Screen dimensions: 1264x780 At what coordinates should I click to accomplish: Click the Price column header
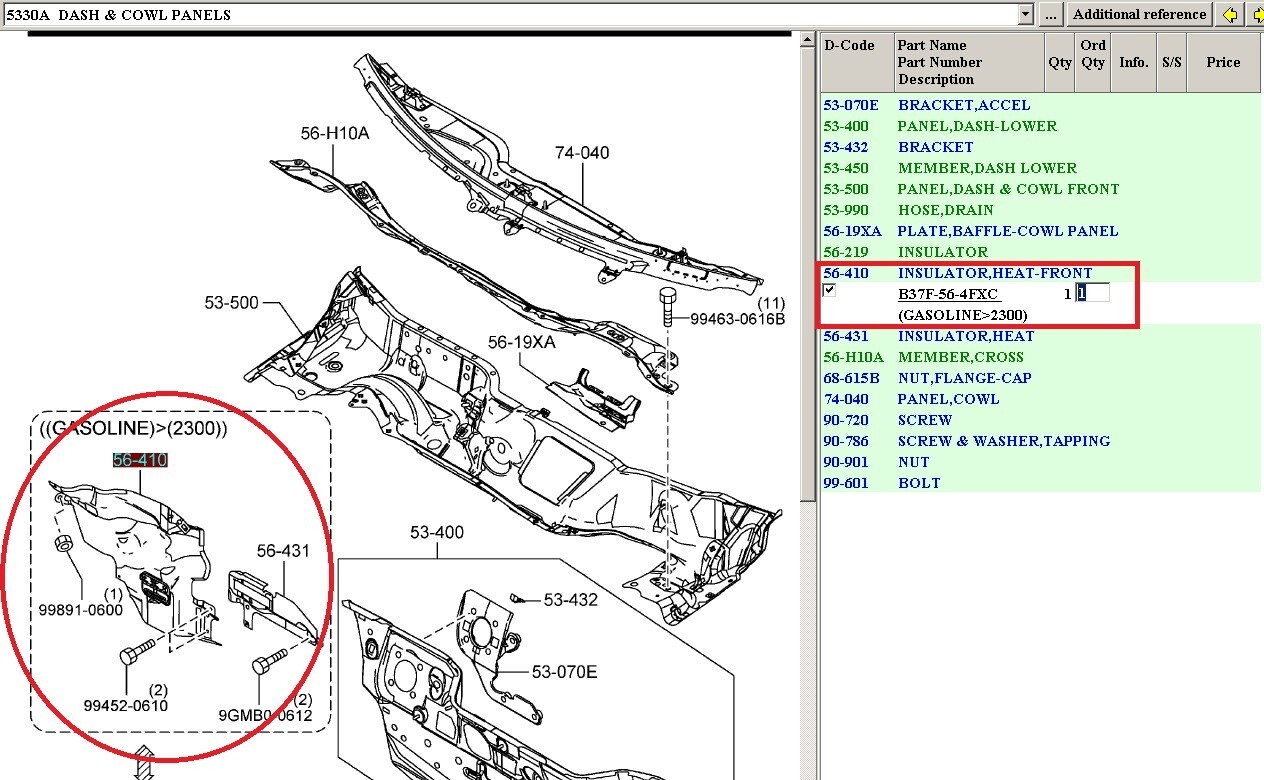pos(1222,62)
